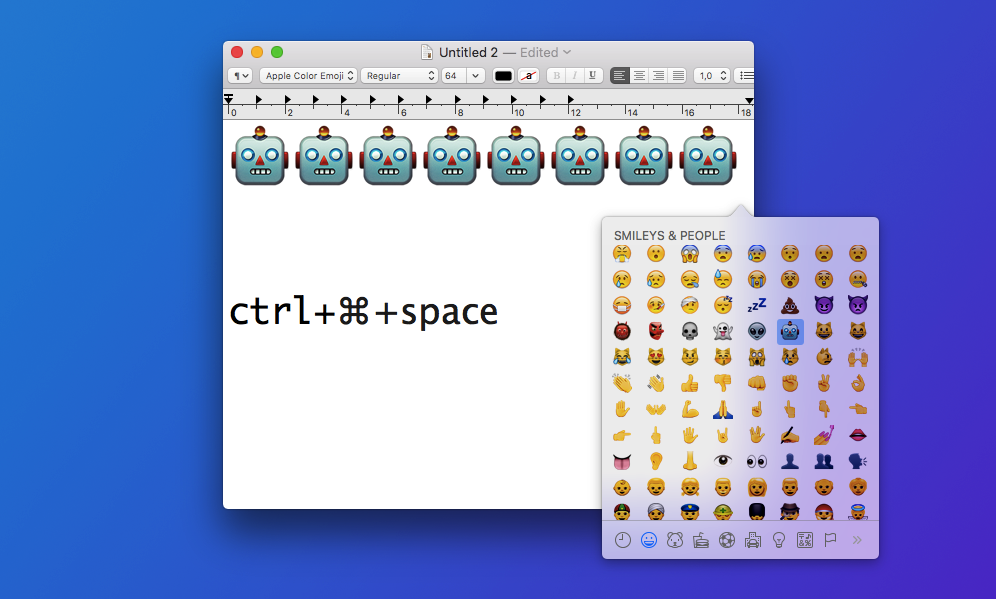
Task: Pick the highlighted robot emoji in the picker
Action: (x=790, y=332)
